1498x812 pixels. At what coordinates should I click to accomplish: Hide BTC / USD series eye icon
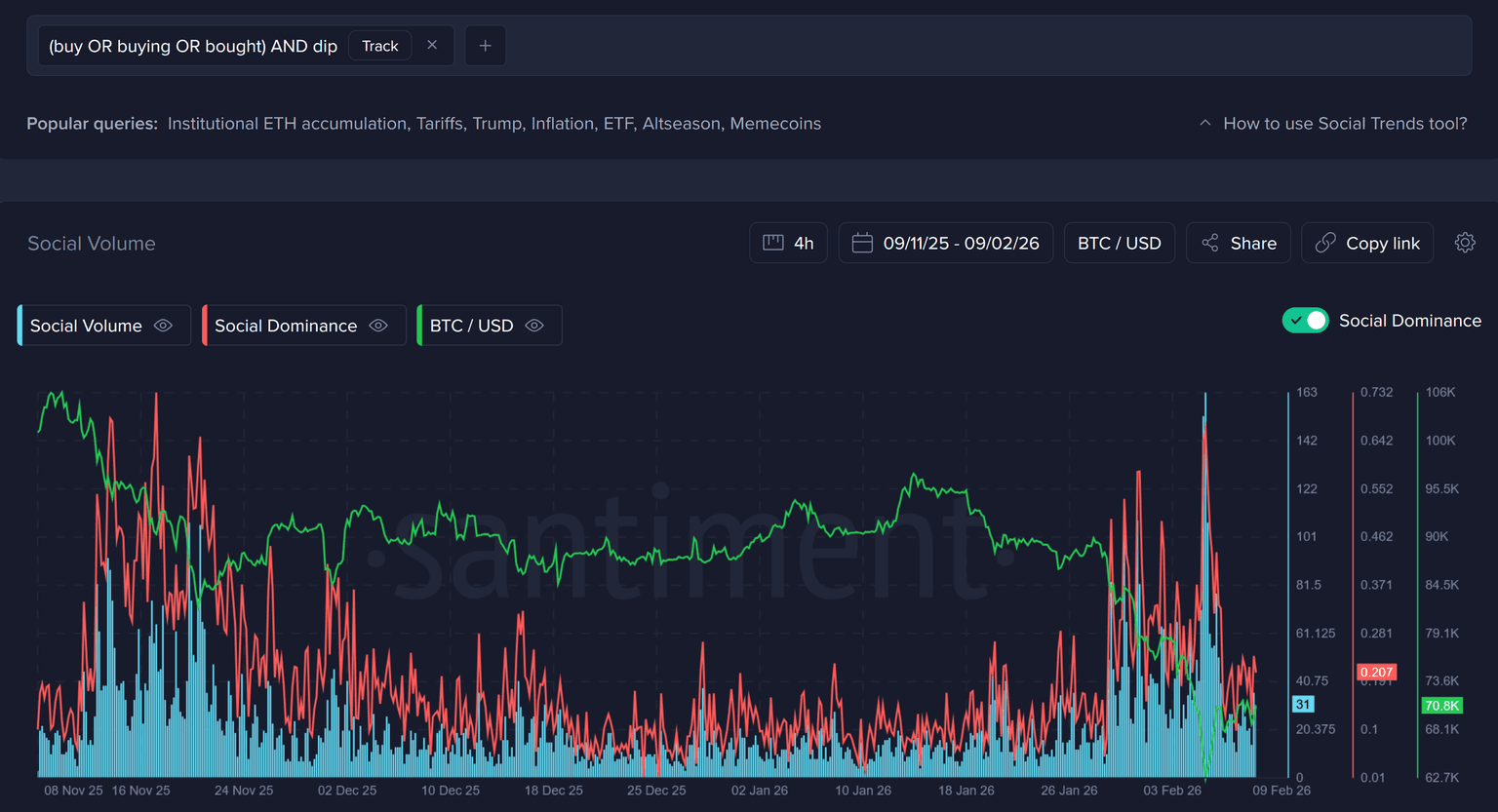coord(534,326)
